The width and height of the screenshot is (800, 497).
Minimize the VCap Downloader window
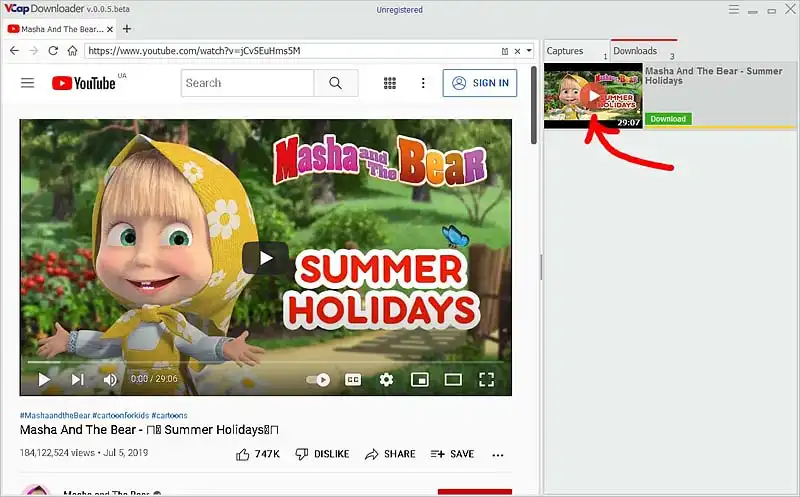pos(753,11)
